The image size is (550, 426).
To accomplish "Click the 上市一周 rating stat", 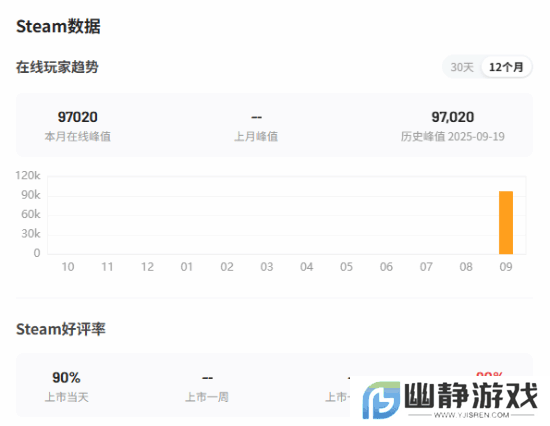I will pos(207,387).
